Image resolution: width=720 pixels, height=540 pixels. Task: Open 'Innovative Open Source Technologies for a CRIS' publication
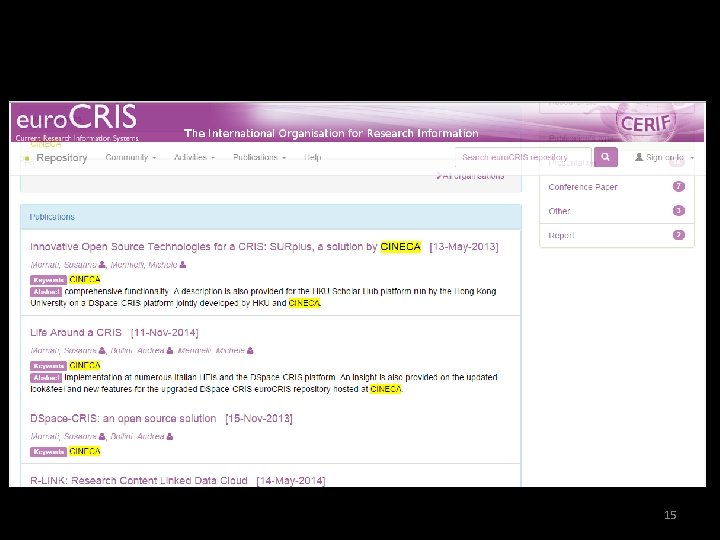[x=225, y=247]
